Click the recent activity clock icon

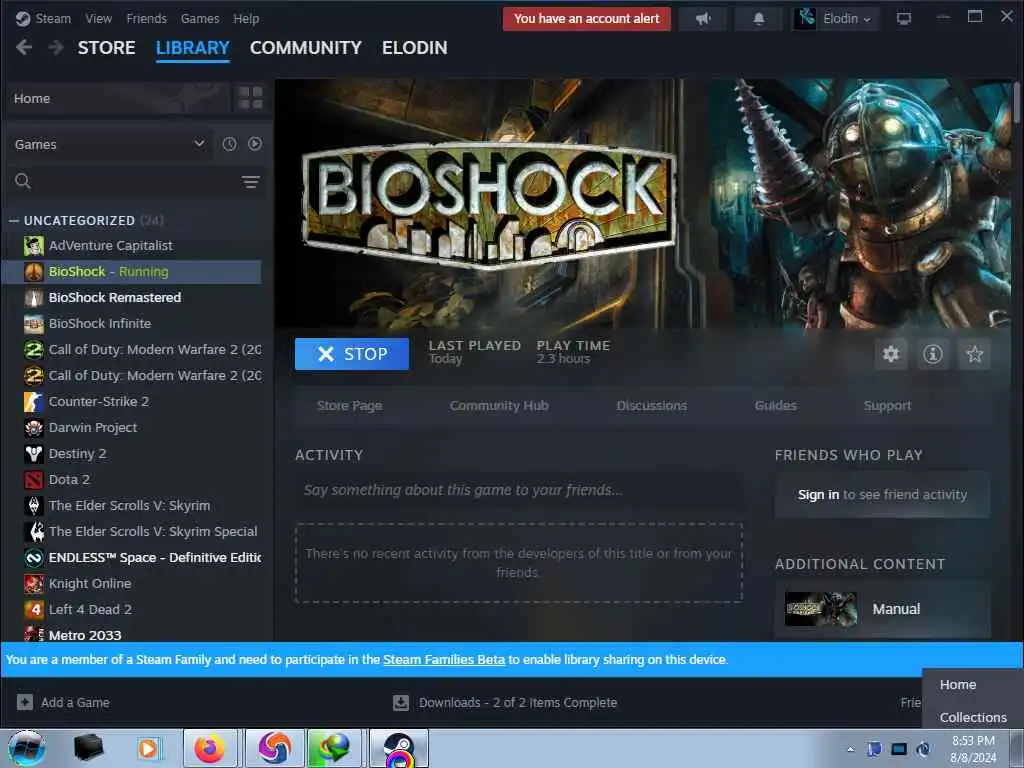click(x=229, y=144)
